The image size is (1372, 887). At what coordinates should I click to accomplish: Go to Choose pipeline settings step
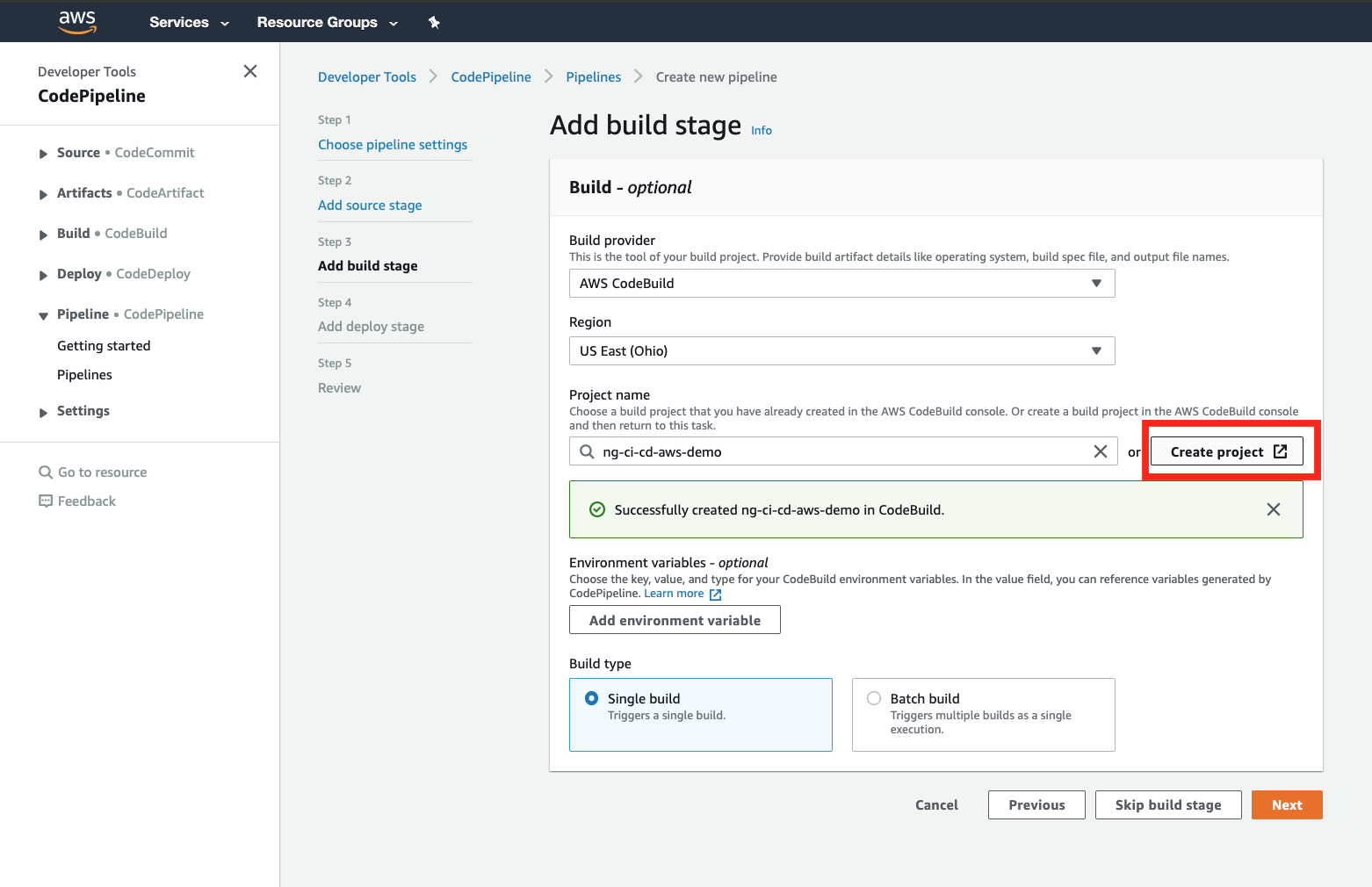coord(393,145)
